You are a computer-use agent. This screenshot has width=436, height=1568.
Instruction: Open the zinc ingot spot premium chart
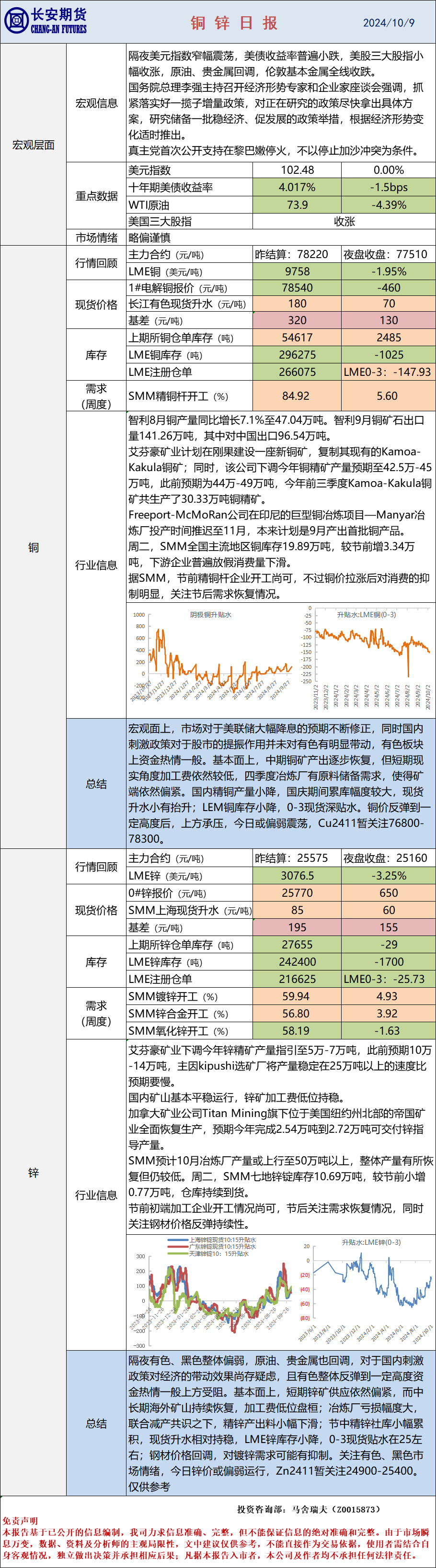pyautogui.click(x=211, y=1292)
